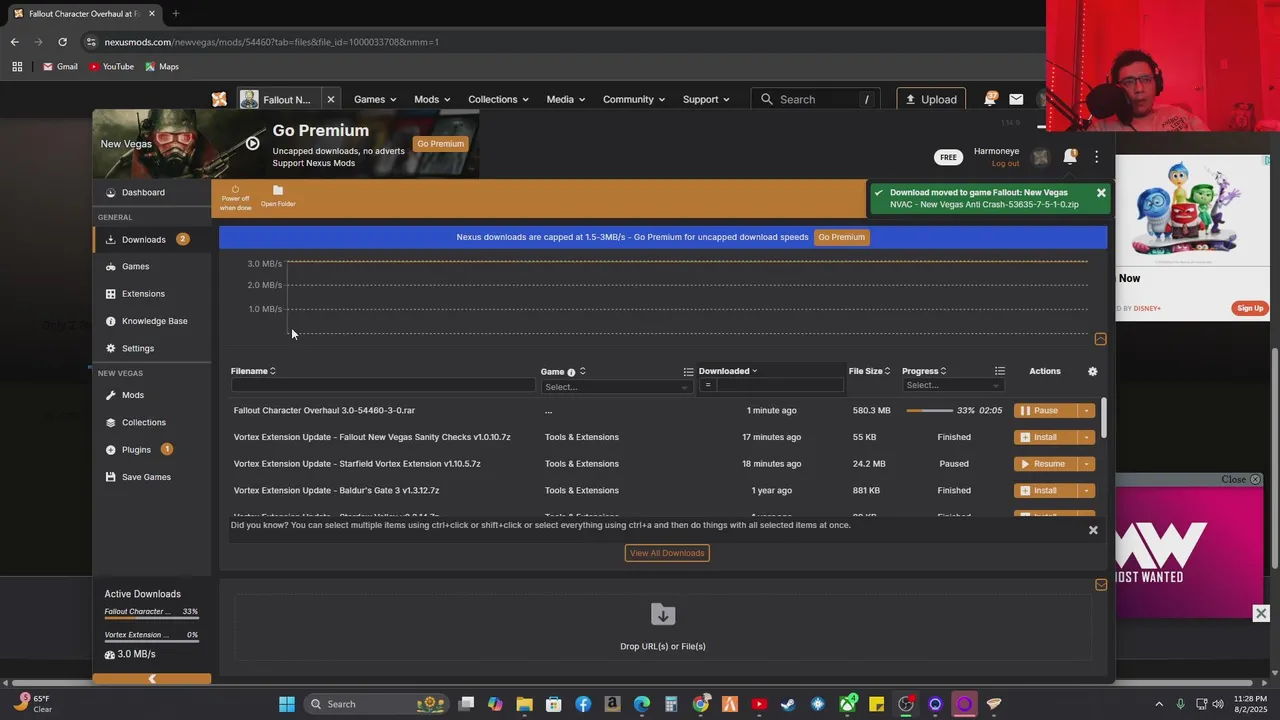
Task: Collapse the download speed graph panel
Action: click(x=1100, y=339)
